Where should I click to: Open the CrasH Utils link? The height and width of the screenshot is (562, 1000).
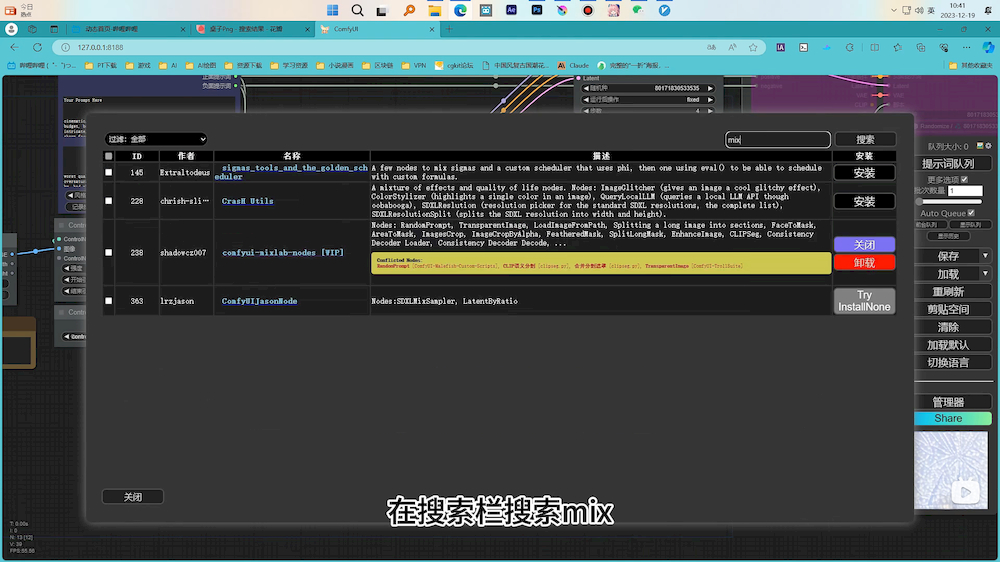[x=247, y=201]
